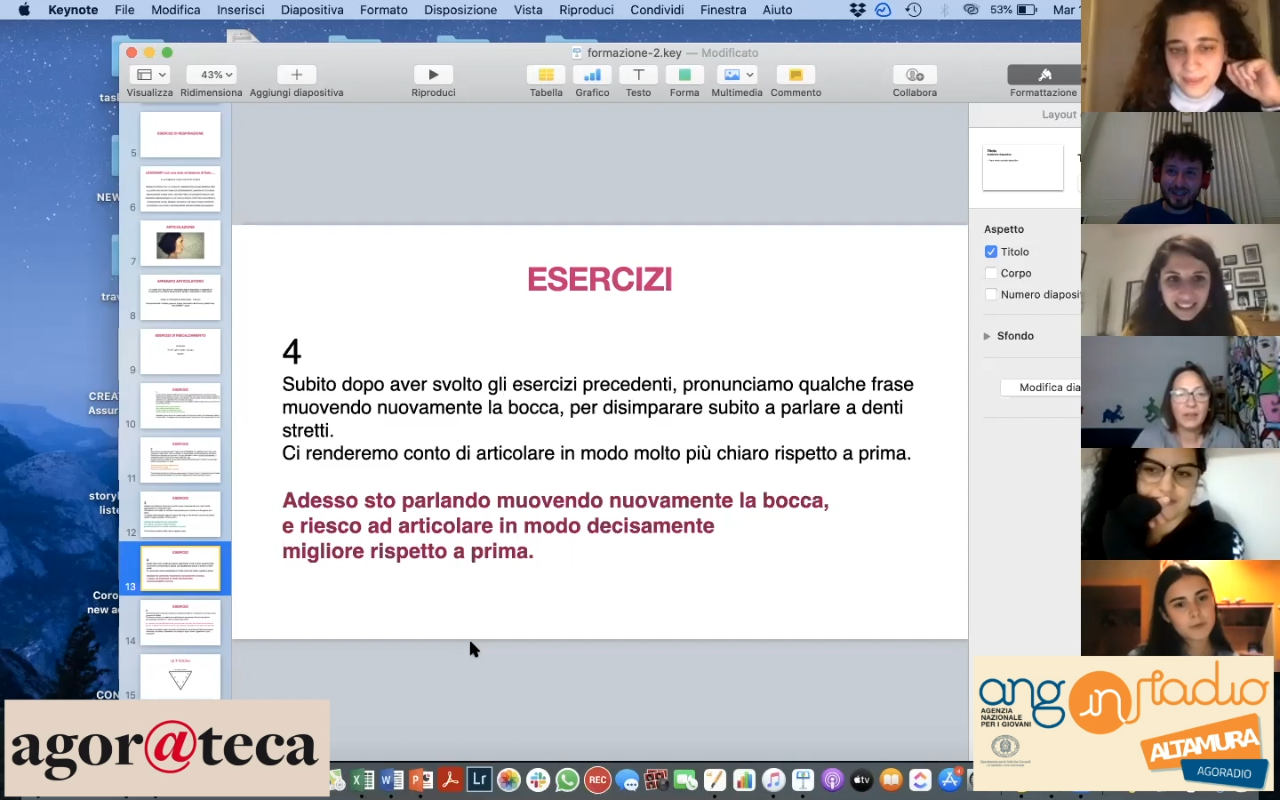1280x800 pixels.
Task: Select slide 12 thumbnail in navigator
Action: pos(180,513)
